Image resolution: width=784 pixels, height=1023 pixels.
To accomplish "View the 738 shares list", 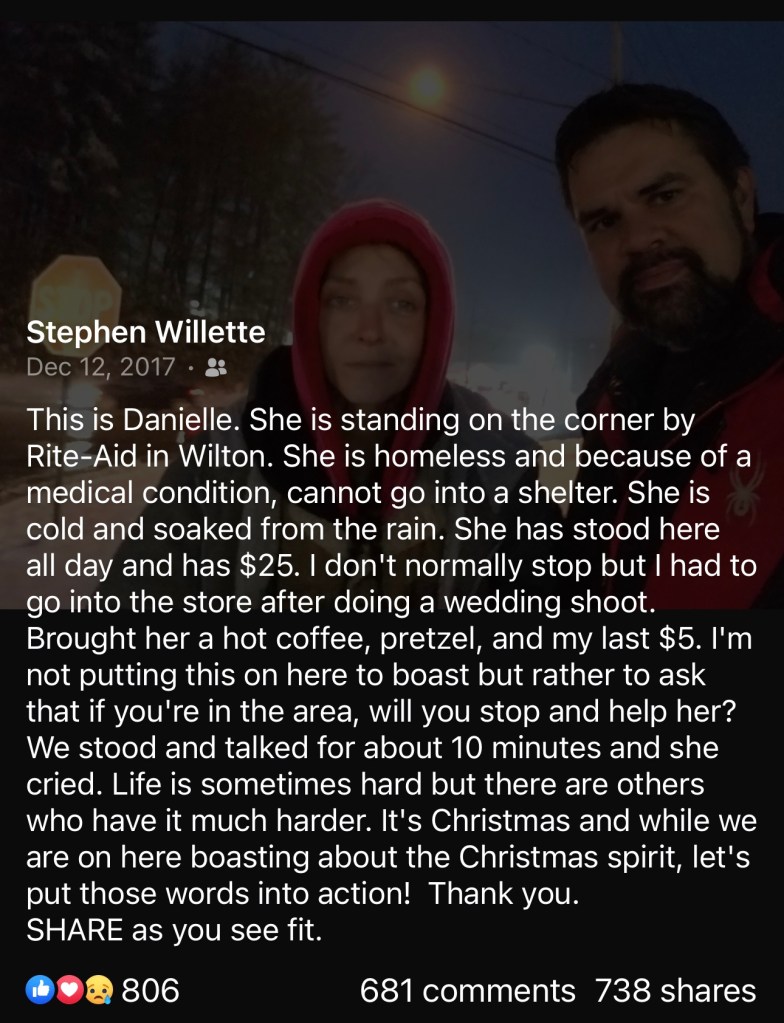I will 675,990.
